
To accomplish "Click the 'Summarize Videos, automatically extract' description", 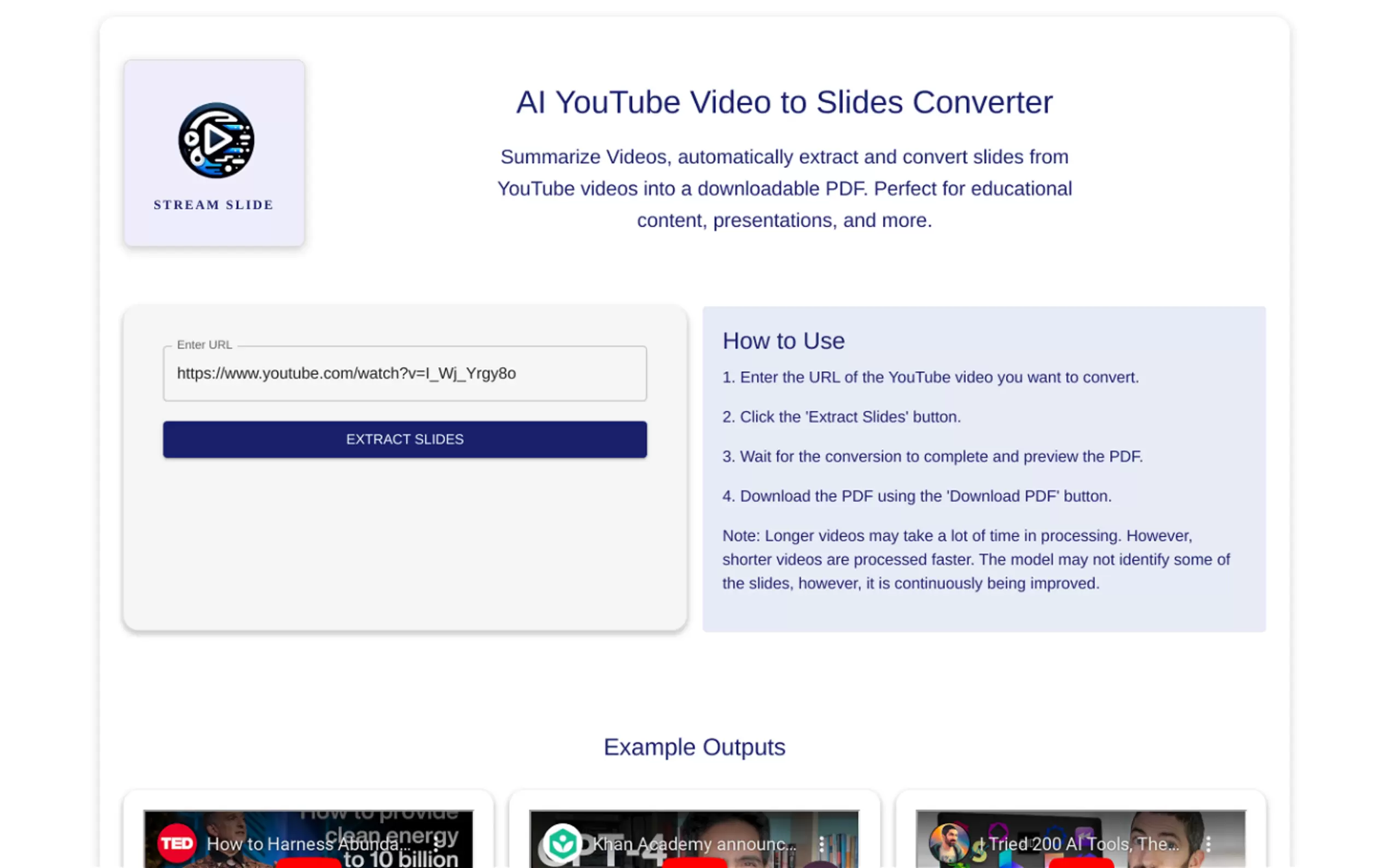I will click(x=784, y=188).
